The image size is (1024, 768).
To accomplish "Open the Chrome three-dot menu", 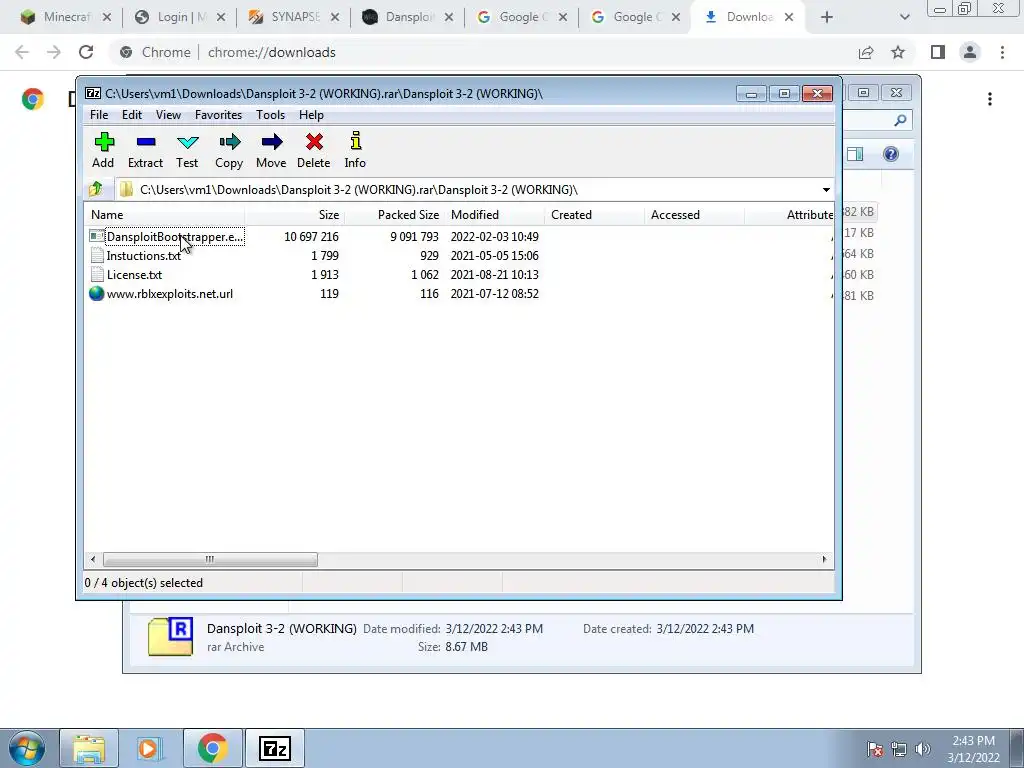I will 1002,52.
